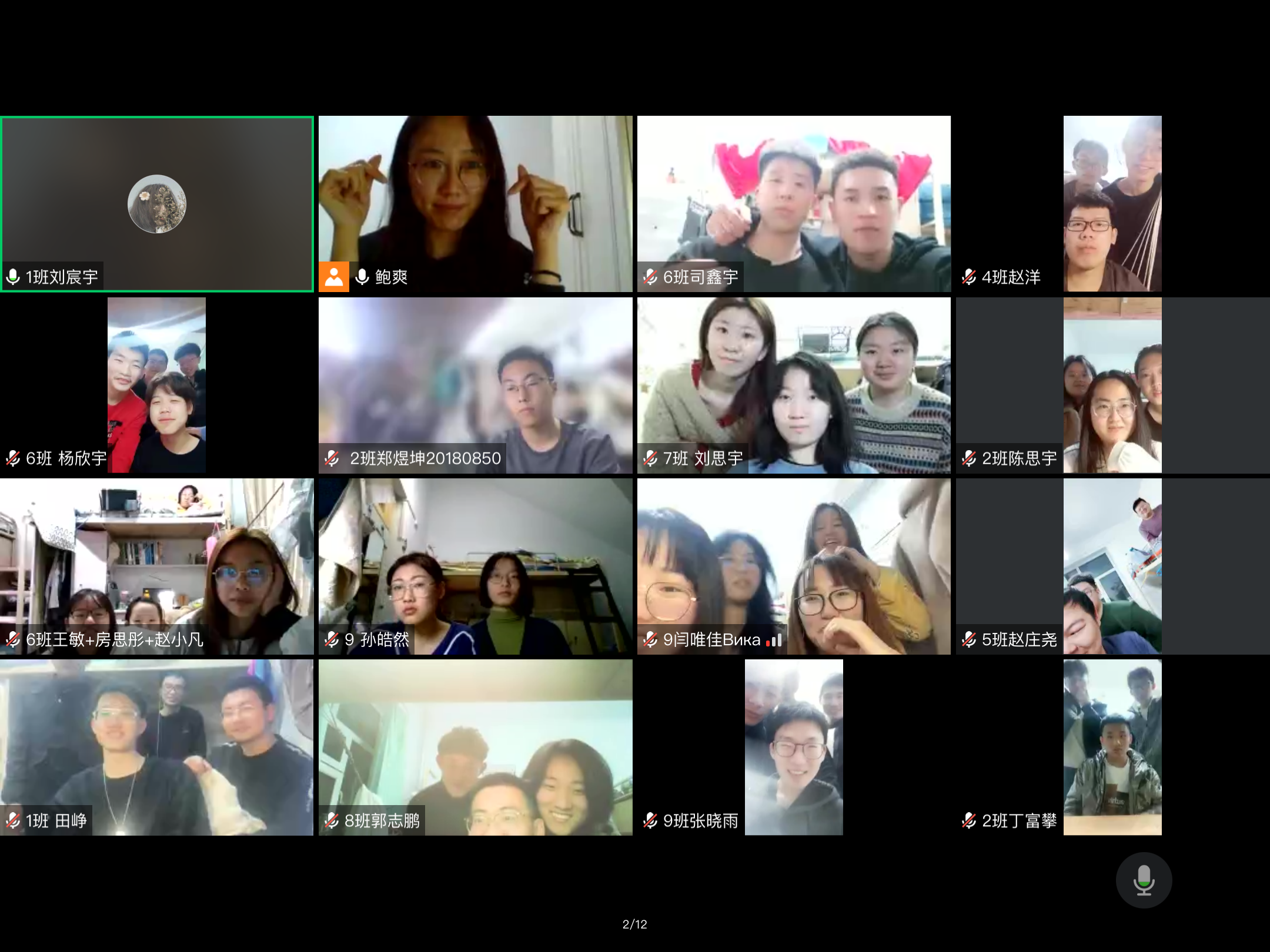The width and height of the screenshot is (1270, 952).
Task: Select the 6班司鑫宇 video tile
Action: (x=794, y=204)
